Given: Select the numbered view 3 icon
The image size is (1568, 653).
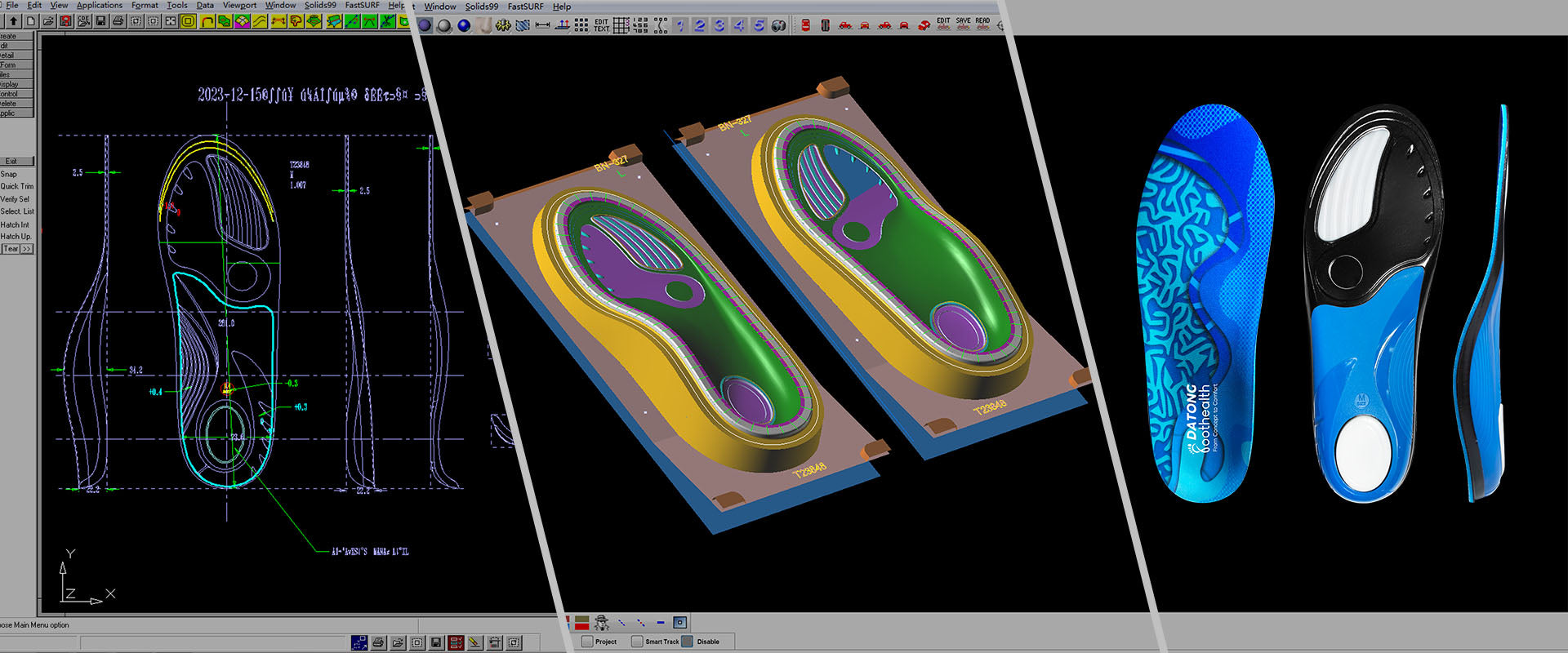Looking at the screenshot, I should click(x=719, y=26).
